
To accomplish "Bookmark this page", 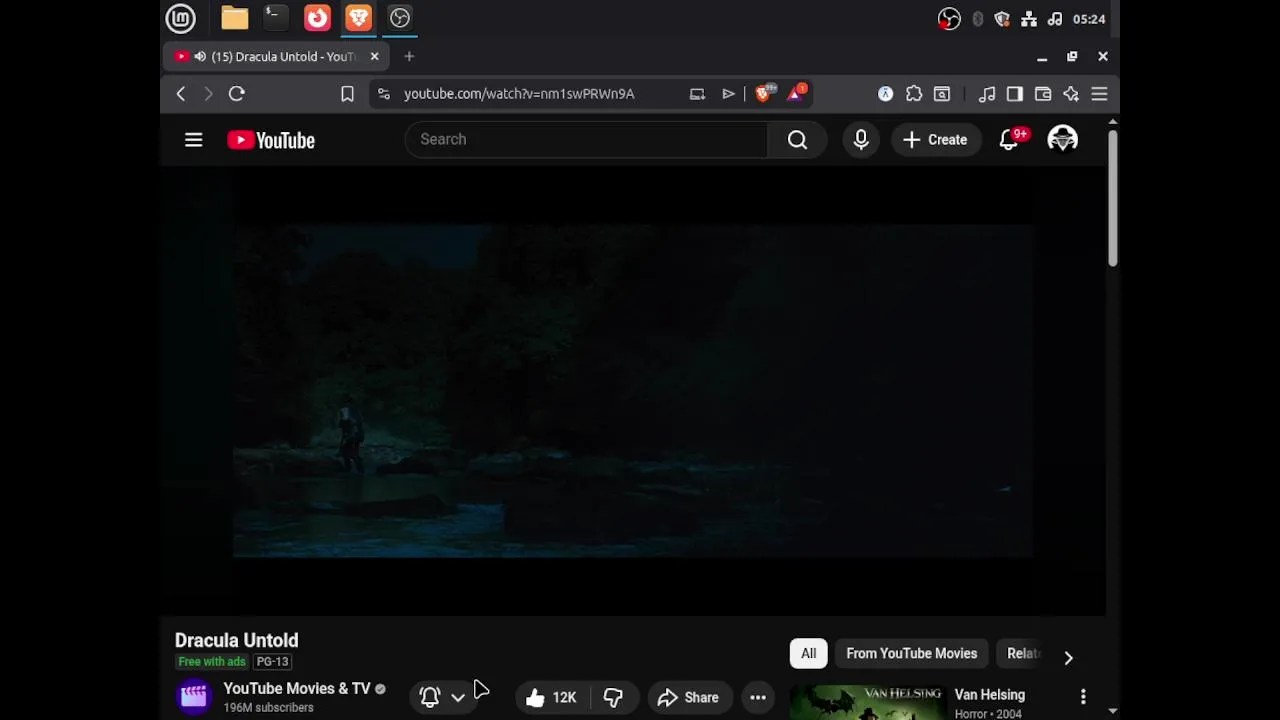I will (x=347, y=93).
